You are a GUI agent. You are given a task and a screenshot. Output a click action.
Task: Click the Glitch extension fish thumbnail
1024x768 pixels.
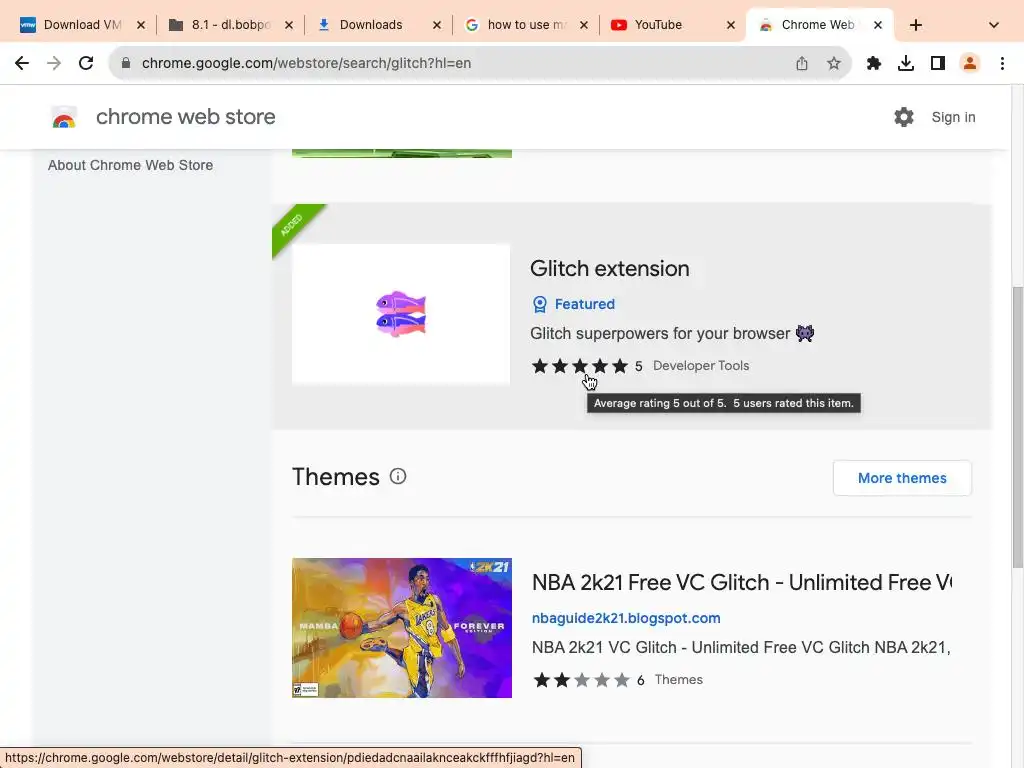(401, 314)
